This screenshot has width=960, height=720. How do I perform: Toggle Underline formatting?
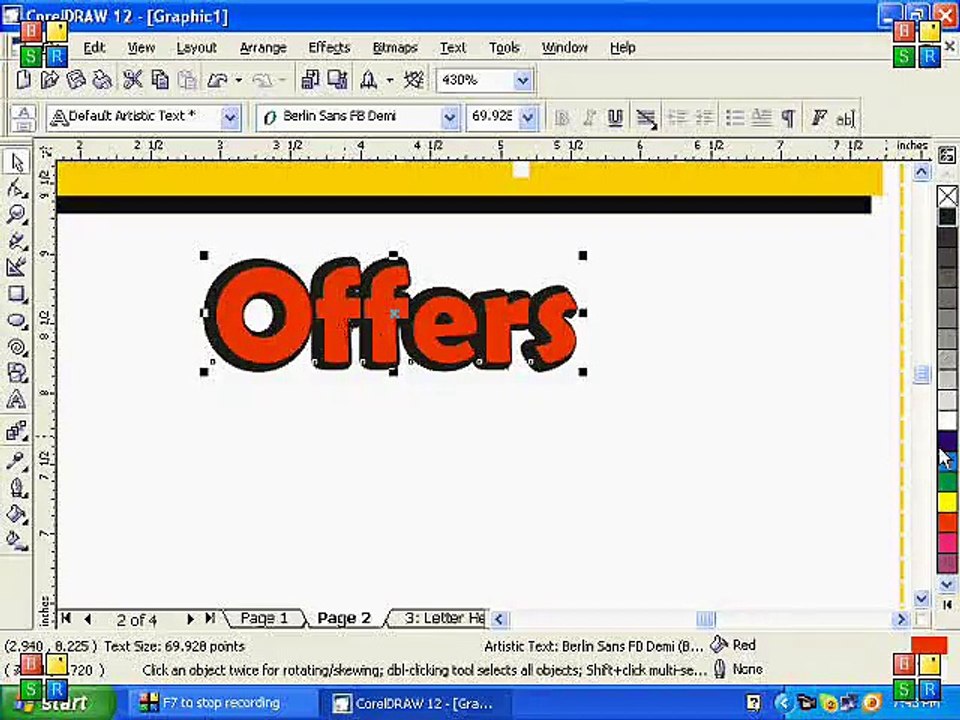[615, 118]
